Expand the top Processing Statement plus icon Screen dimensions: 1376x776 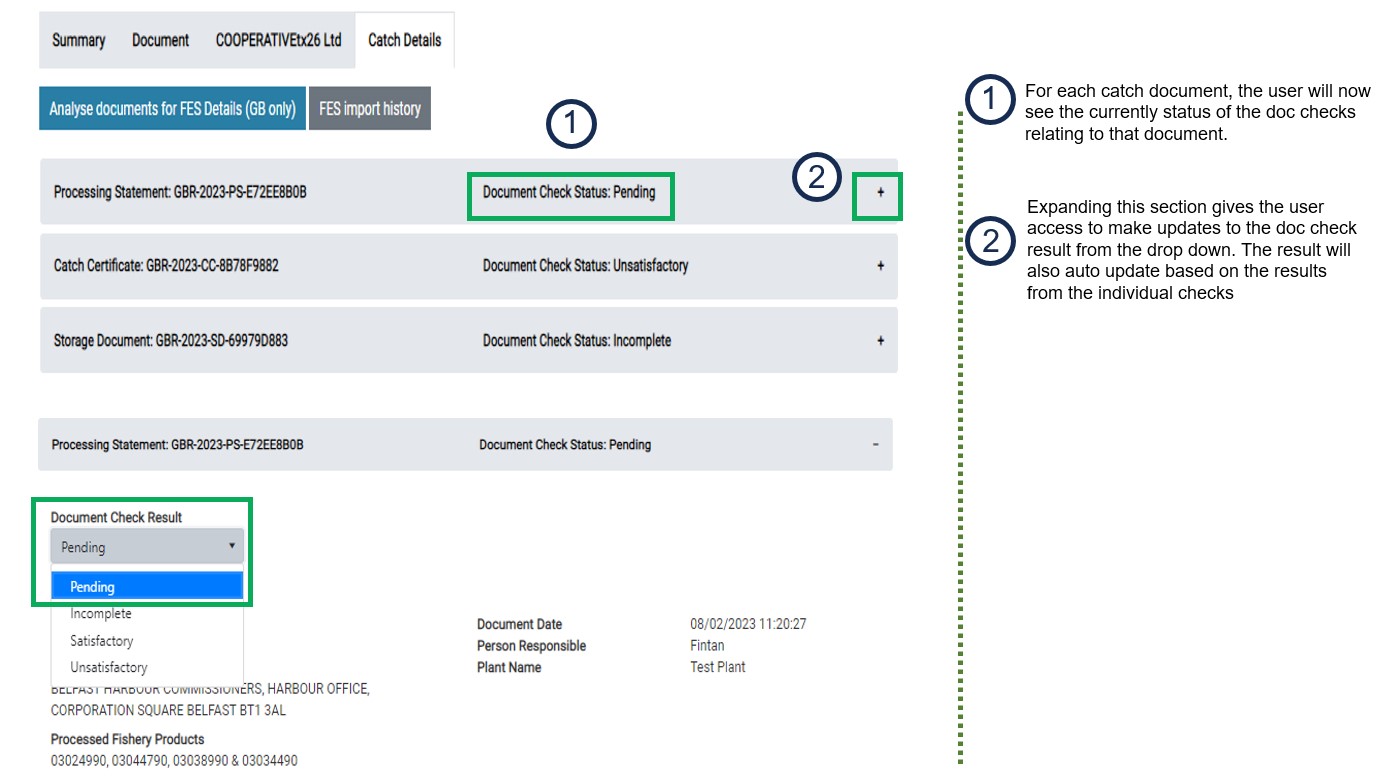click(x=880, y=192)
